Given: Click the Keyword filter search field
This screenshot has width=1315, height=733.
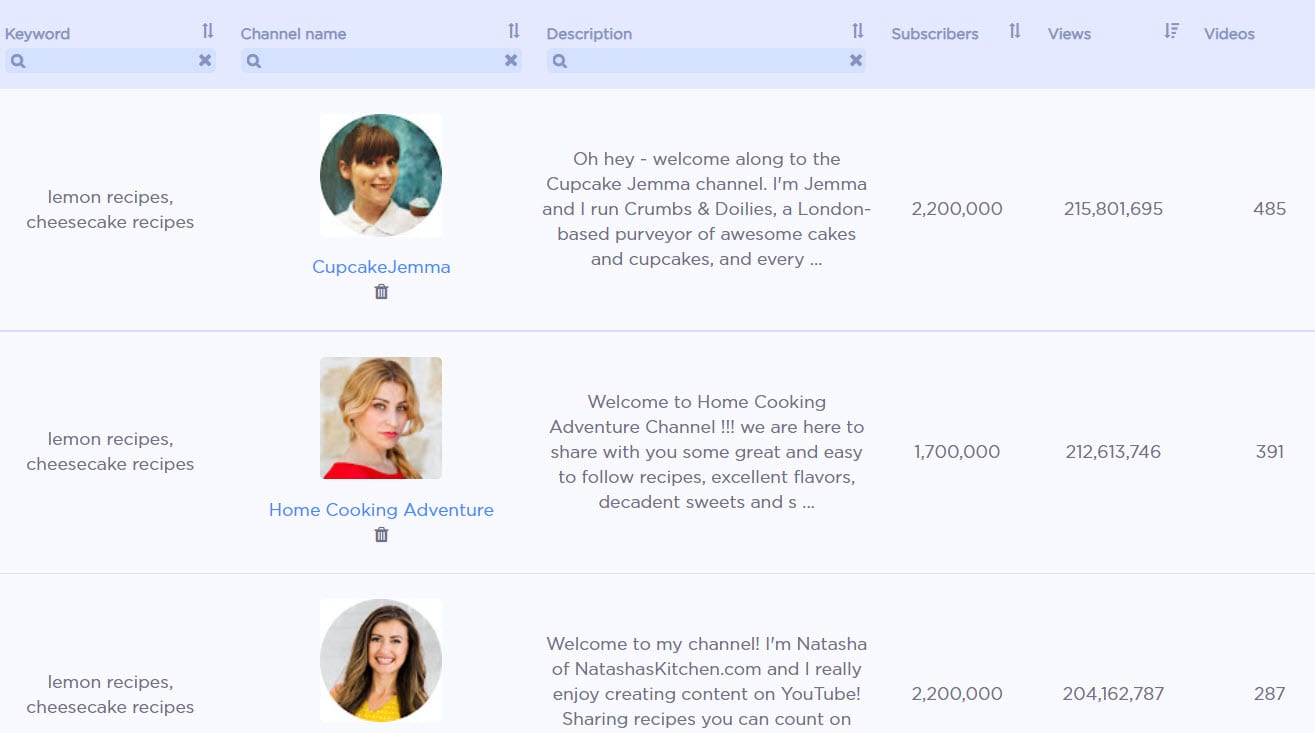Looking at the screenshot, I should click(x=110, y=60).
